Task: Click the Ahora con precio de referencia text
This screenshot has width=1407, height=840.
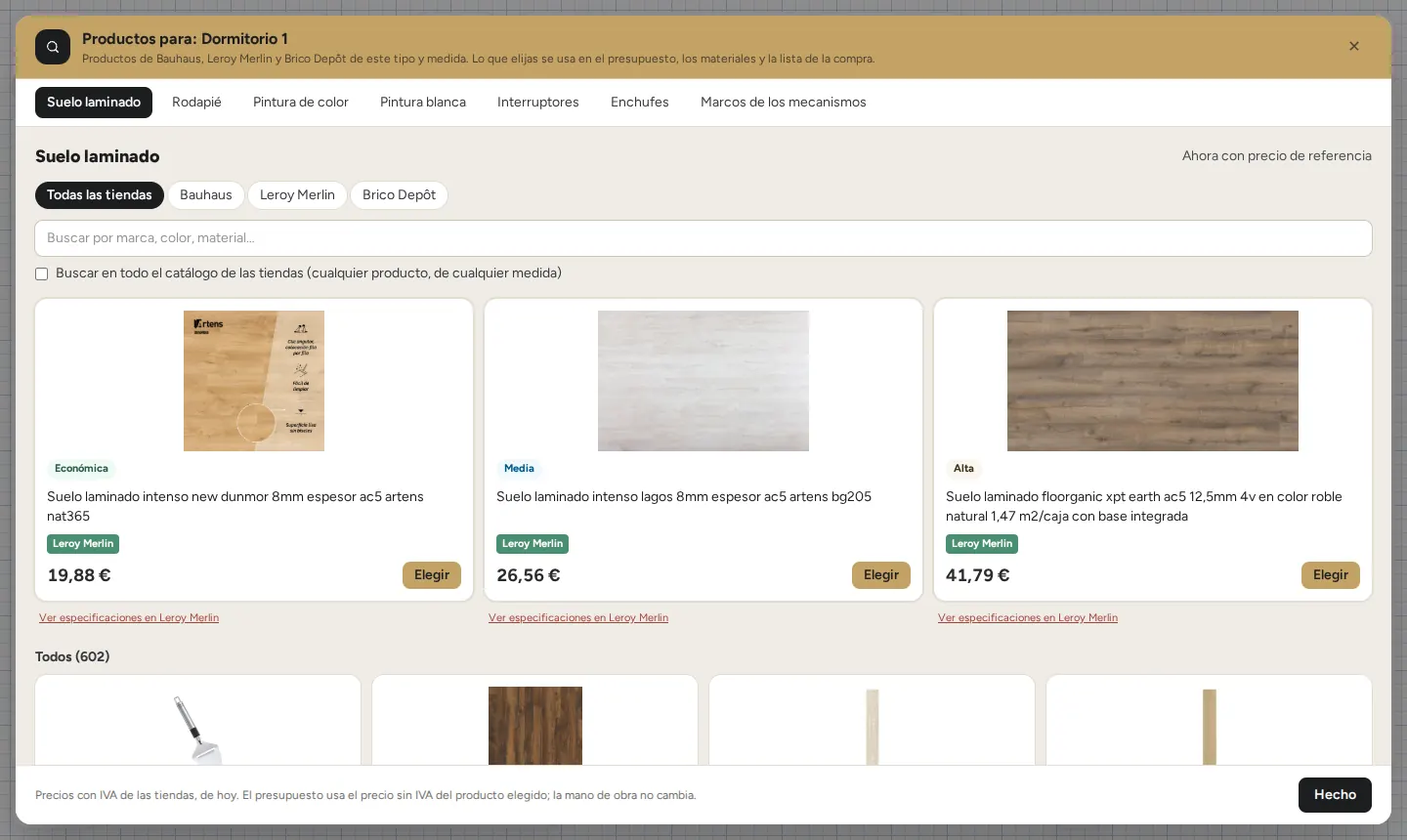Action: click(x=1277, y=156)
